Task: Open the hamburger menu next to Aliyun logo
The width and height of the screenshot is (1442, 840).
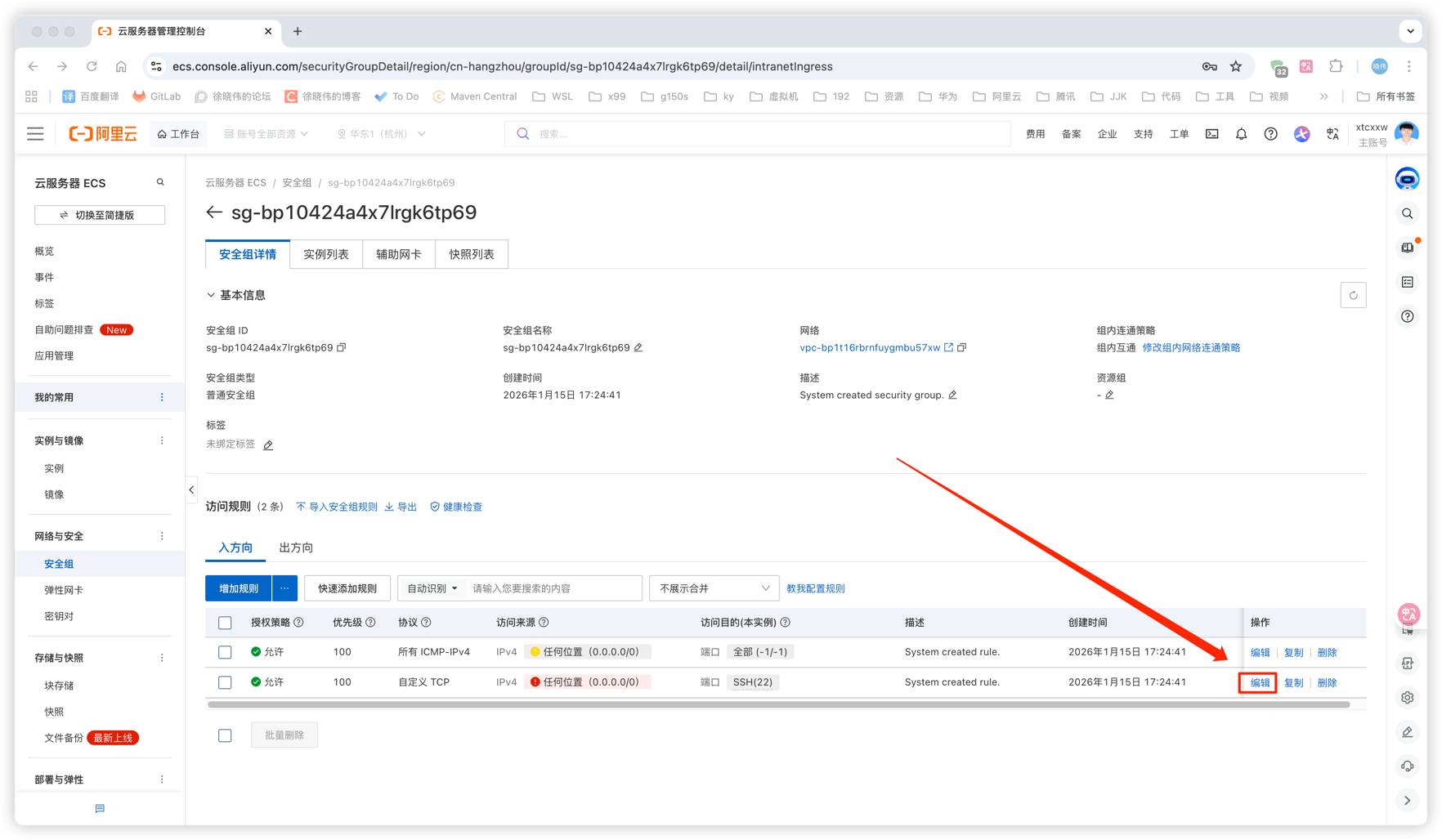Action: 35,134
